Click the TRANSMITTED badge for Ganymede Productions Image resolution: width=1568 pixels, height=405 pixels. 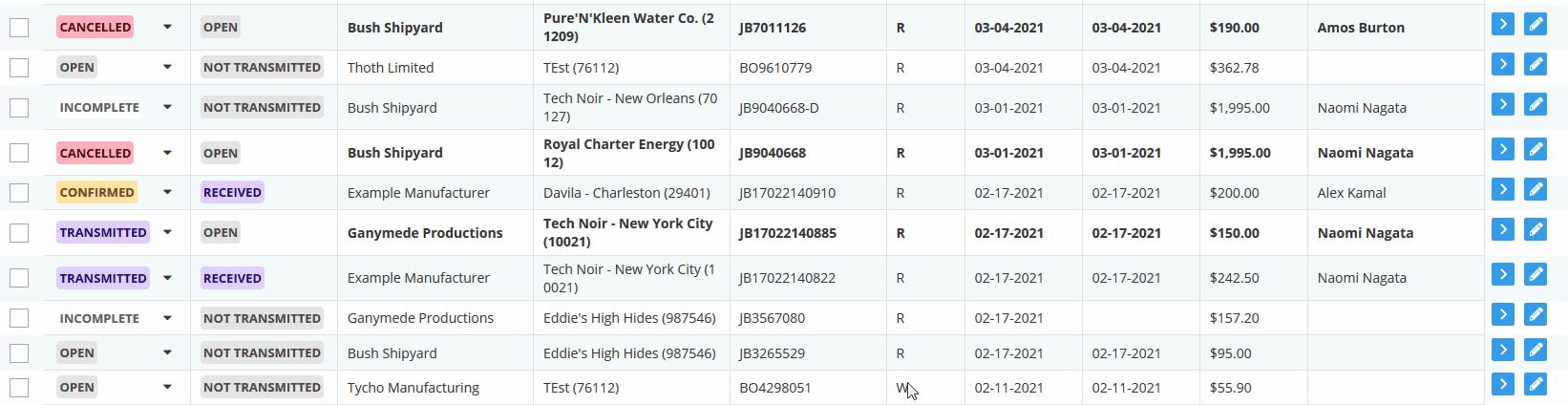(x=103, y=232)
